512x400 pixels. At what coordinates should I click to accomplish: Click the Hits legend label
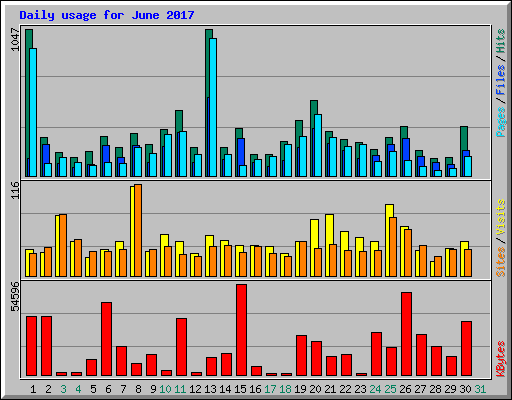(500, 41)
